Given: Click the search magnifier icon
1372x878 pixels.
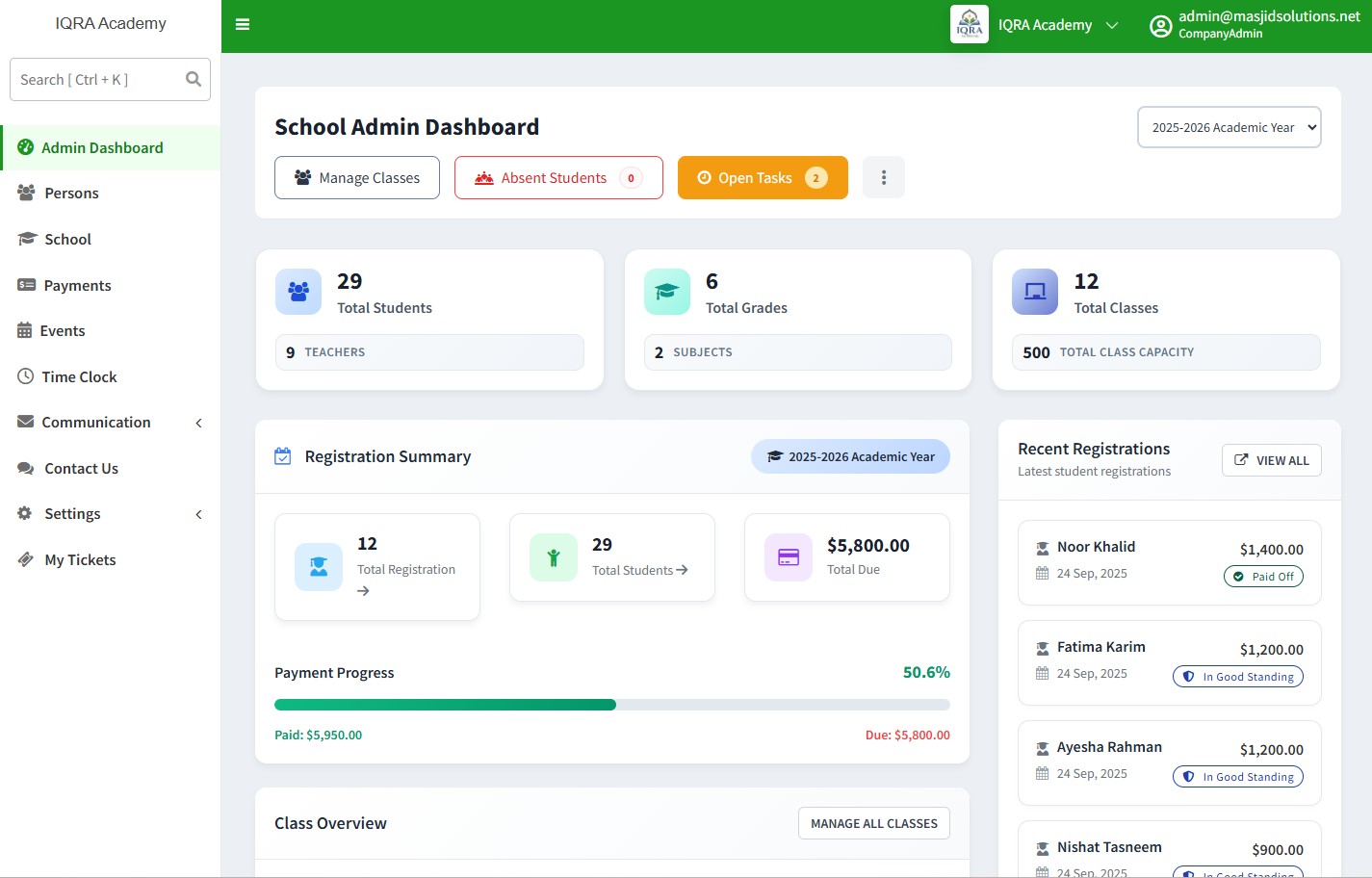Looking at the screenshot, I should pyautogui.click(x=194, y=79).
